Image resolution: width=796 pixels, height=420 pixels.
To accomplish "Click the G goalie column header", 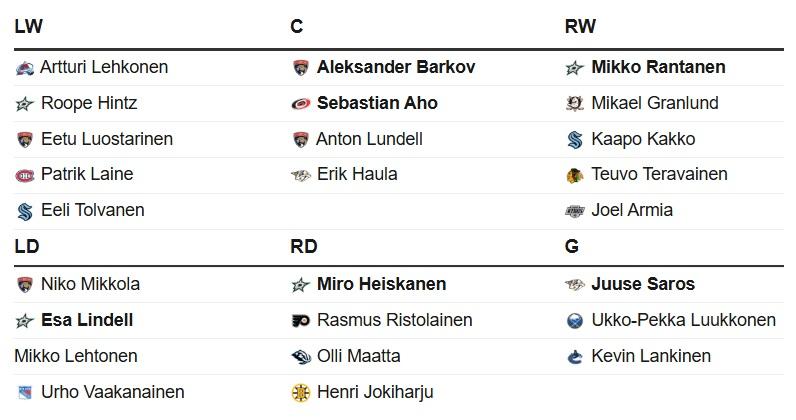I will click(x=572, y=246).
